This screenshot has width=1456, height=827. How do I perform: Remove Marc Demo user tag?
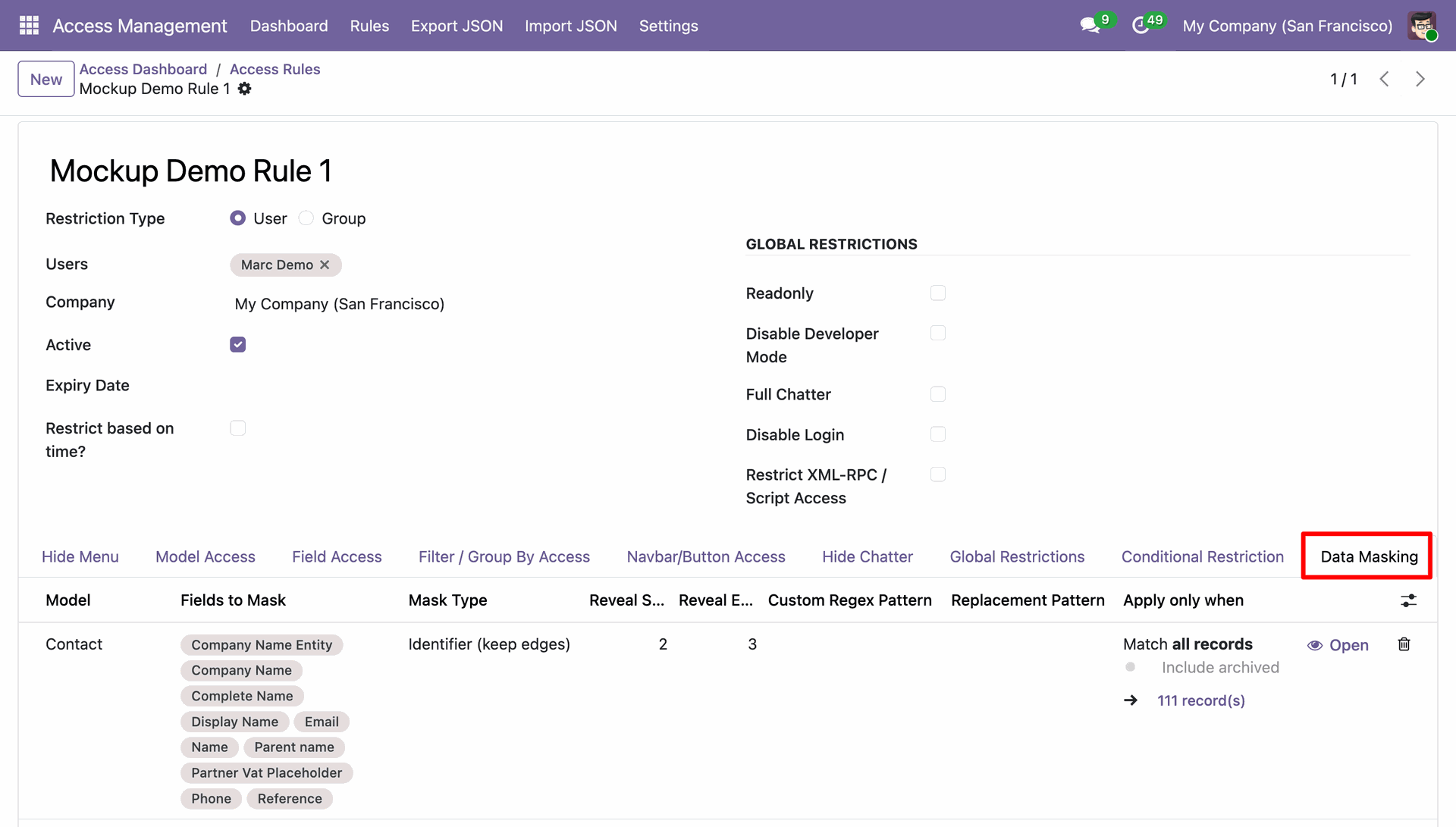click(325, 265)
